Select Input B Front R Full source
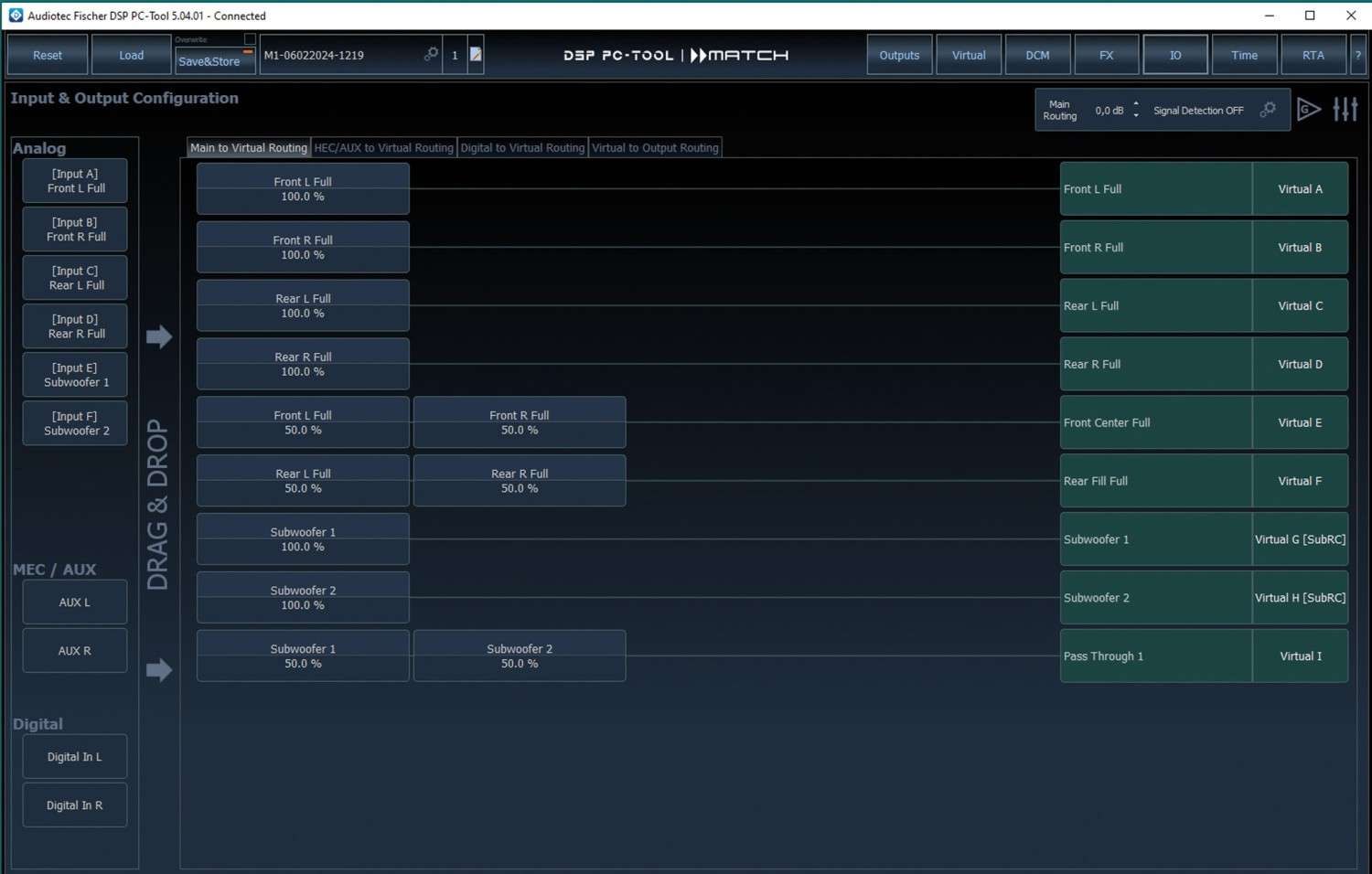Image resolution: width=1372 pixels, height=874 pixels. pyautogui.click(x=75, y=229)
